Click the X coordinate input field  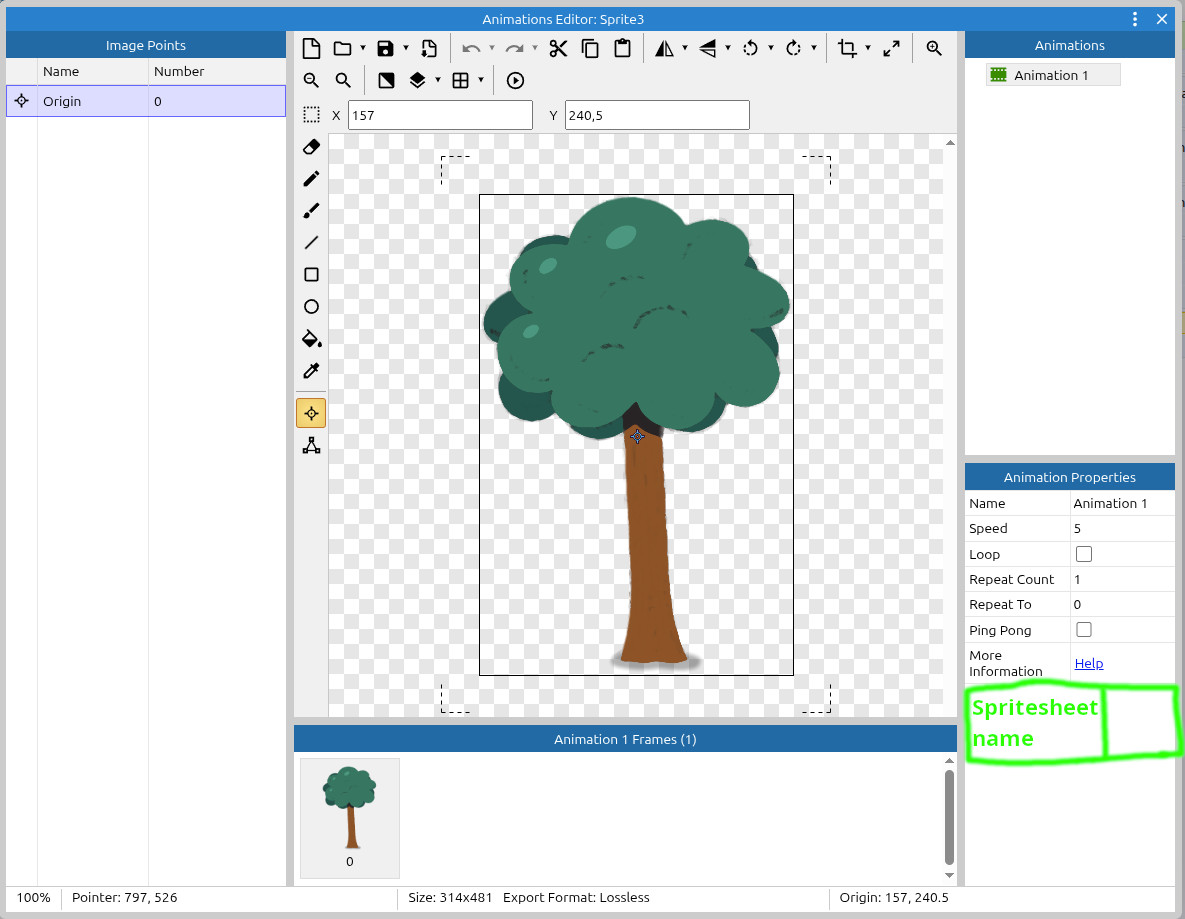pyautogui.click(x=440, y=115)
